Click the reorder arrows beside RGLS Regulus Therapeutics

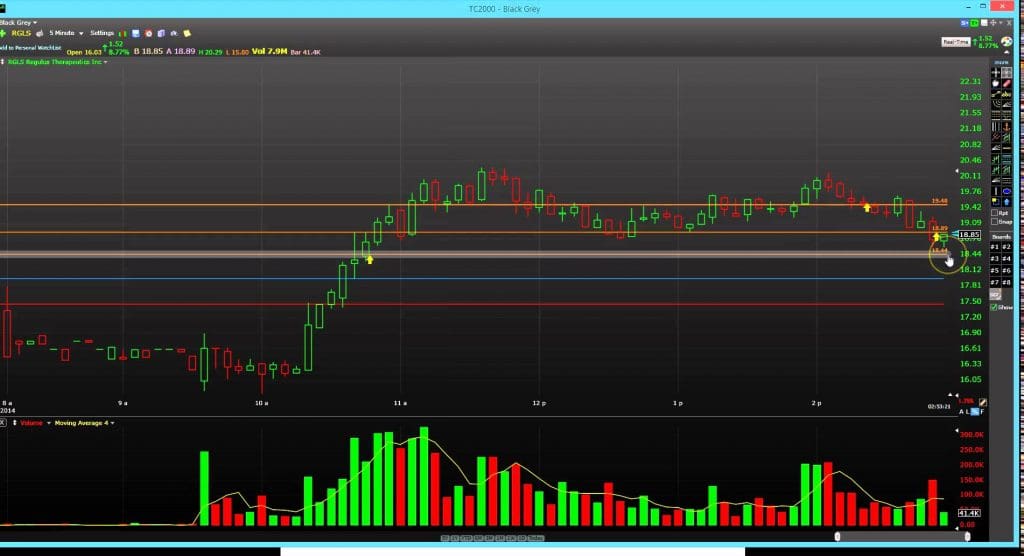point(3,62)
